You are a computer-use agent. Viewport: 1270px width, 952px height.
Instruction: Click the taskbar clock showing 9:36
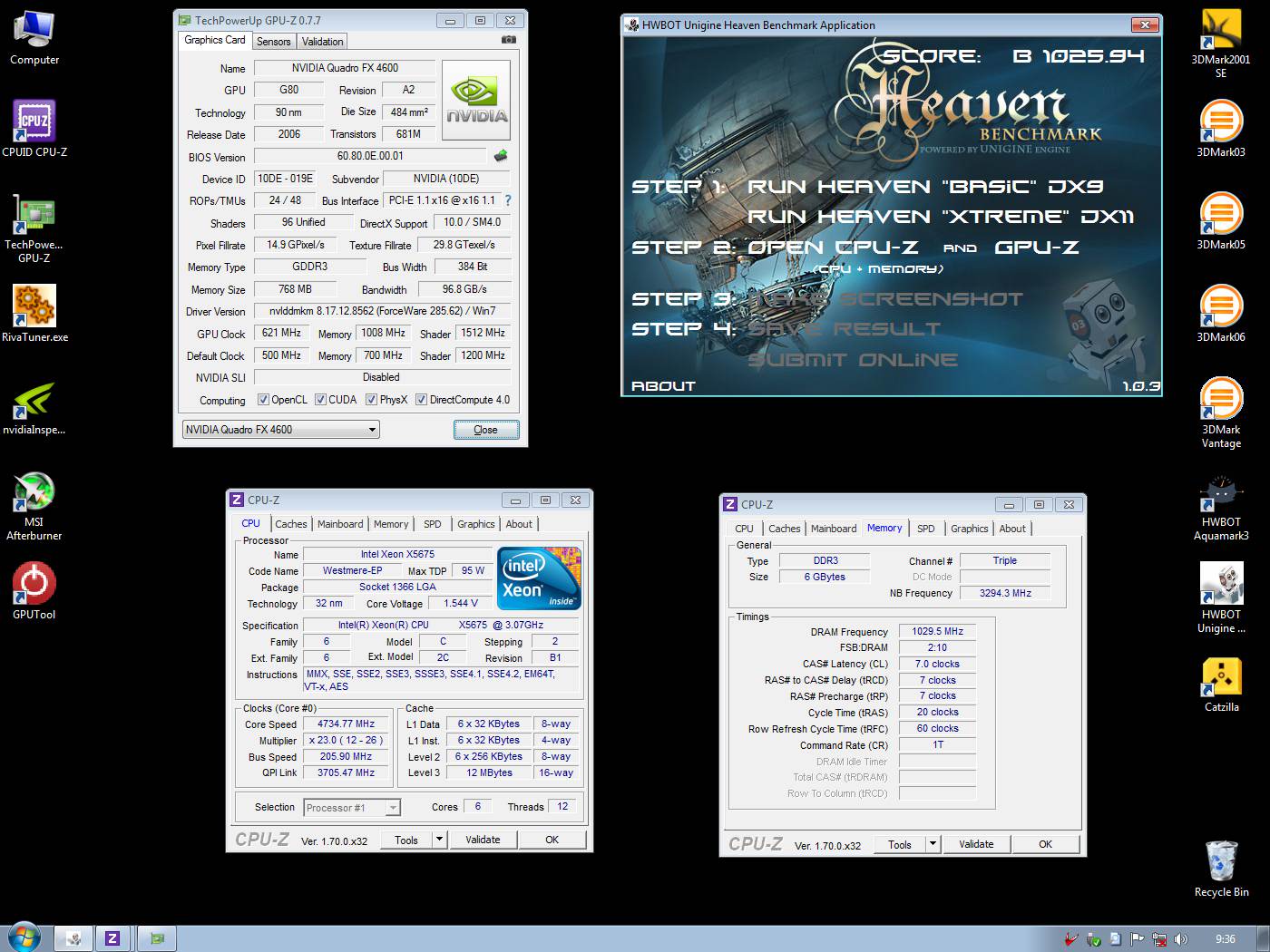1226,939
